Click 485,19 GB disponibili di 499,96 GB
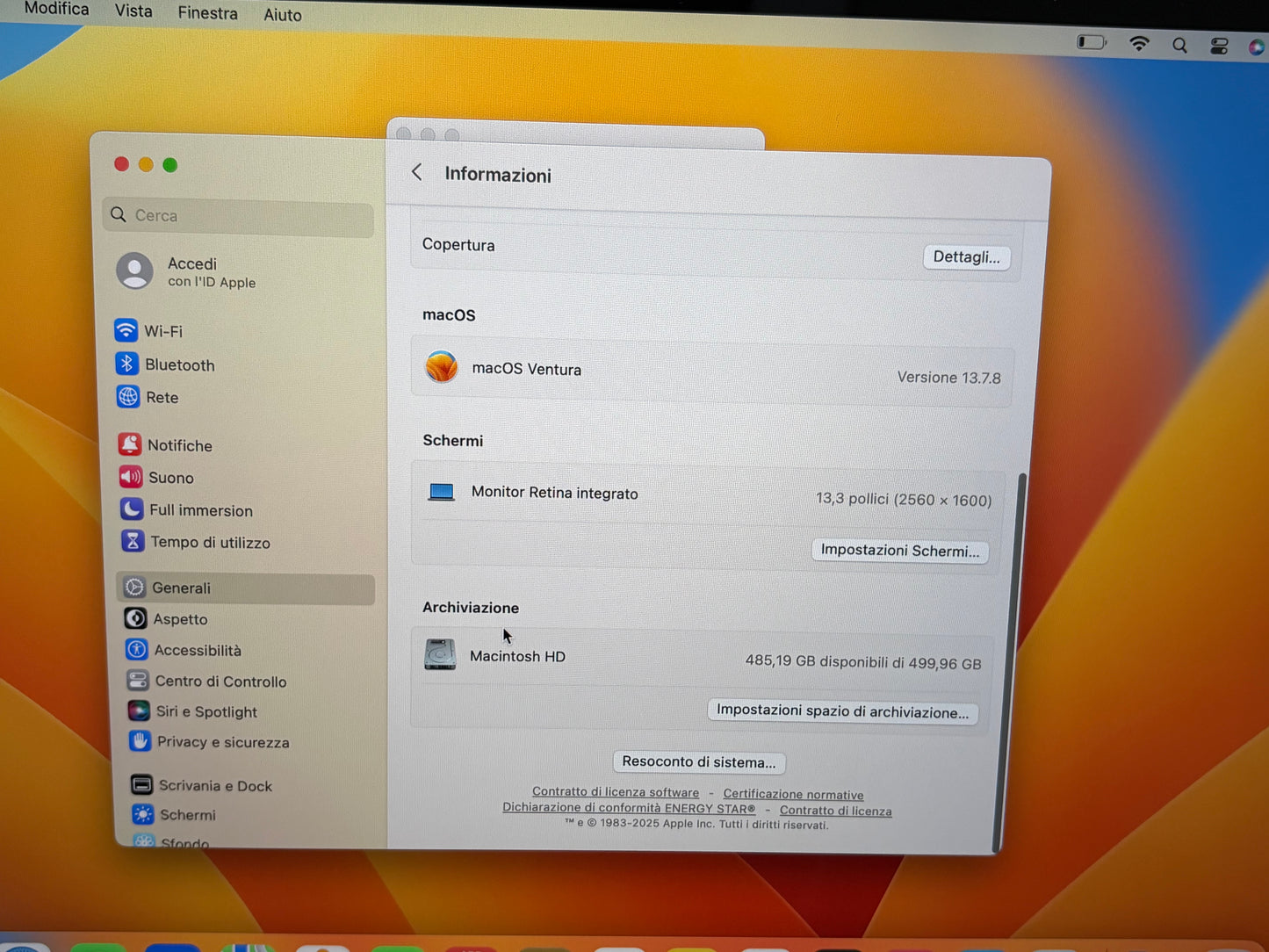 pos(863,662)
